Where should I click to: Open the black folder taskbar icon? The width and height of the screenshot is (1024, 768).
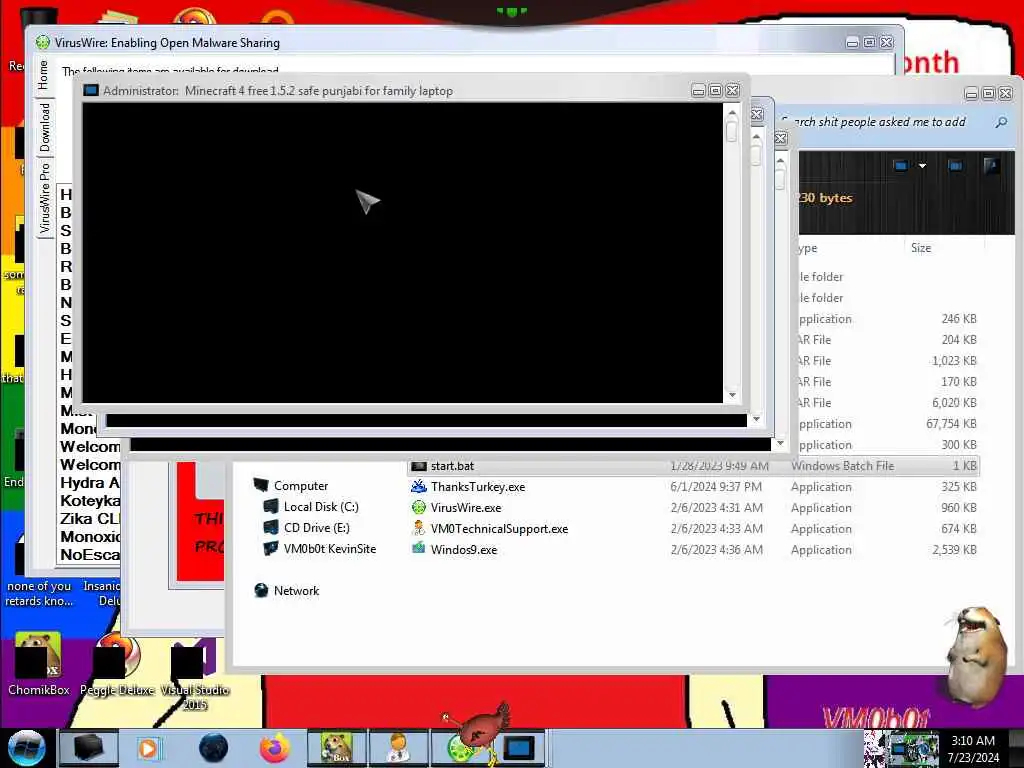pos(88,748)
